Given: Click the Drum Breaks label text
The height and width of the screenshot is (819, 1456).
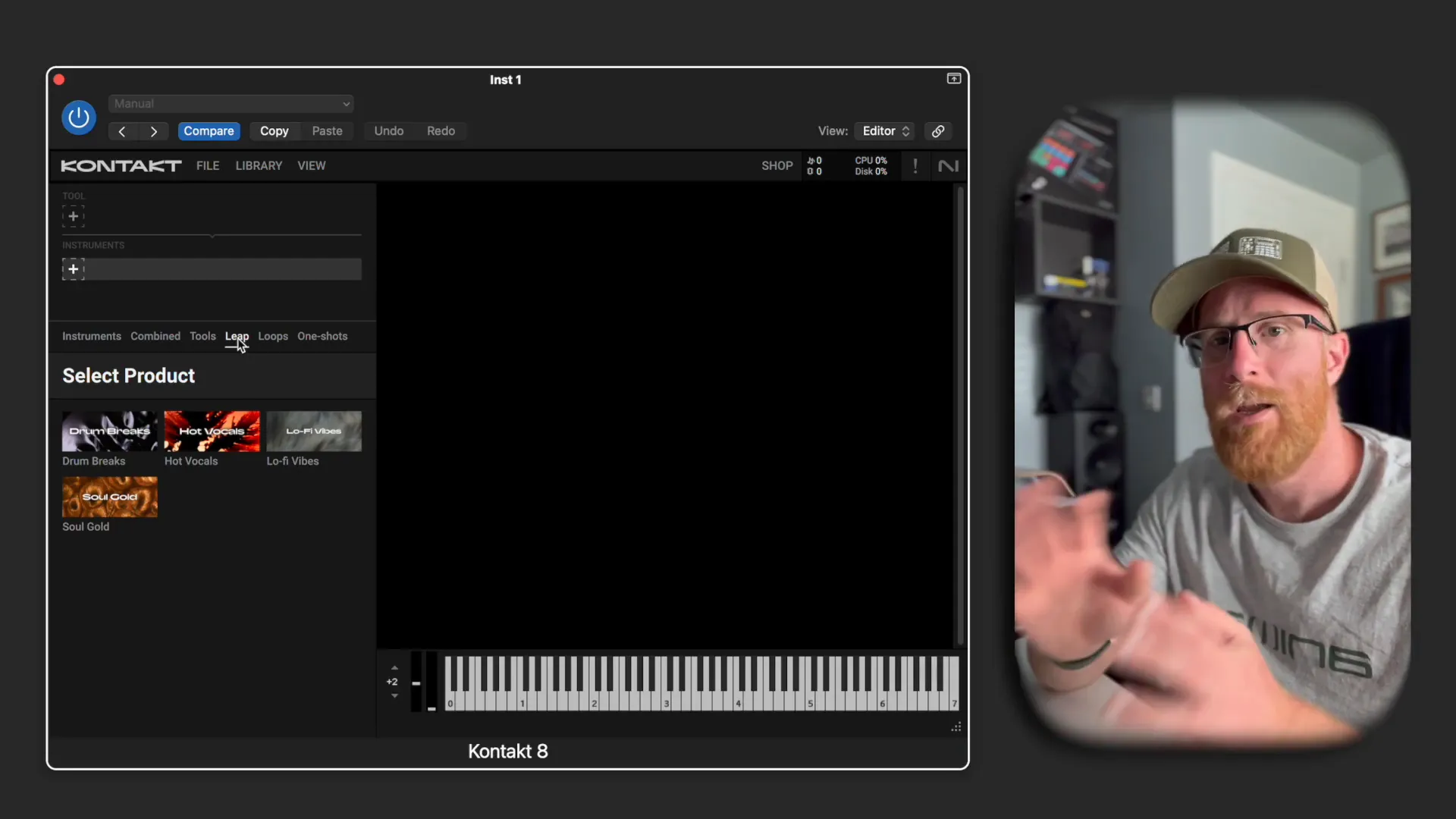Looking at the screenshot, I should click(94, 462).
